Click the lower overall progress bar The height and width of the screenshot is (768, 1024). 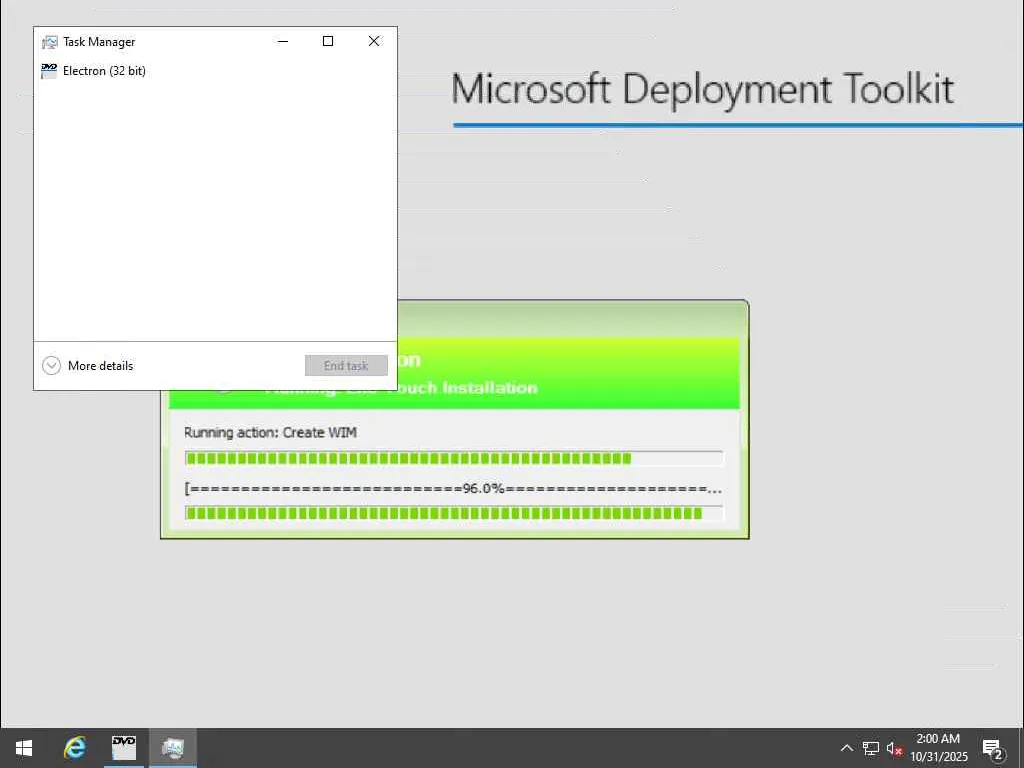[454, 513]
